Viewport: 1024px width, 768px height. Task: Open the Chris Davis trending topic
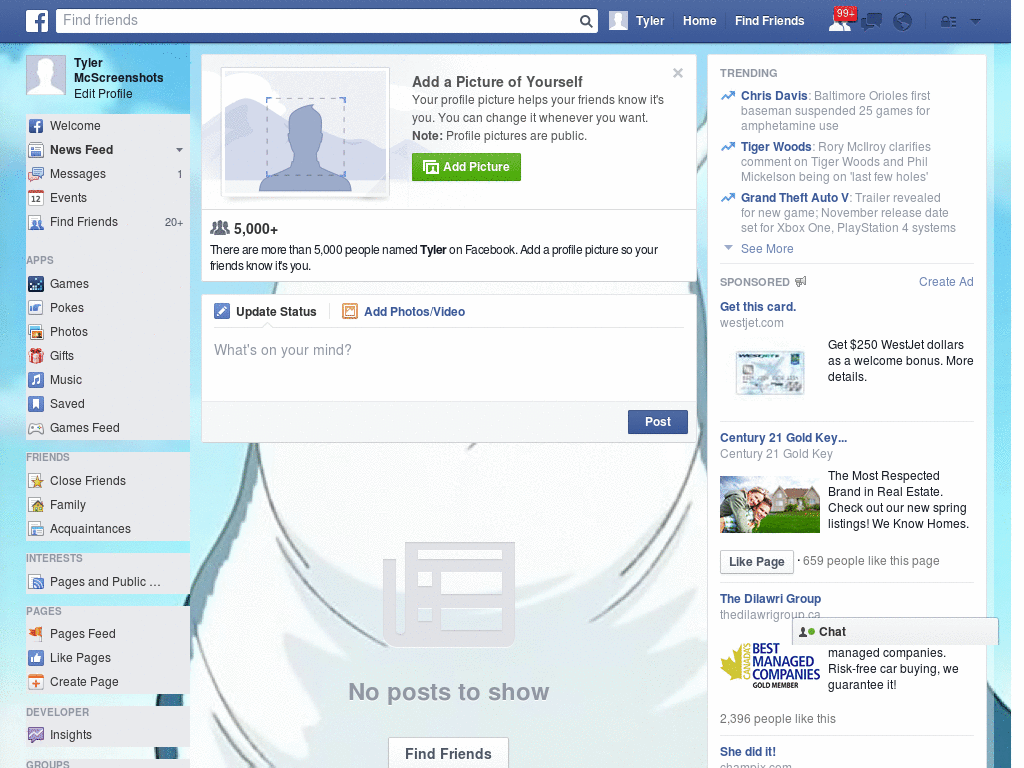[x=774, y=96]
